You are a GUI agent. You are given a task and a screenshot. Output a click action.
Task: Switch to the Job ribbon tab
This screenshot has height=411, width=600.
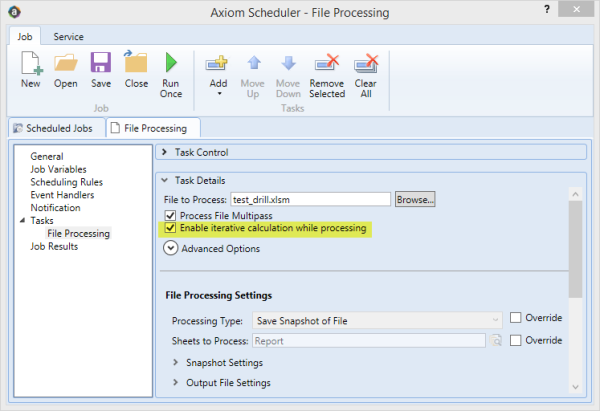click(25, 37)
